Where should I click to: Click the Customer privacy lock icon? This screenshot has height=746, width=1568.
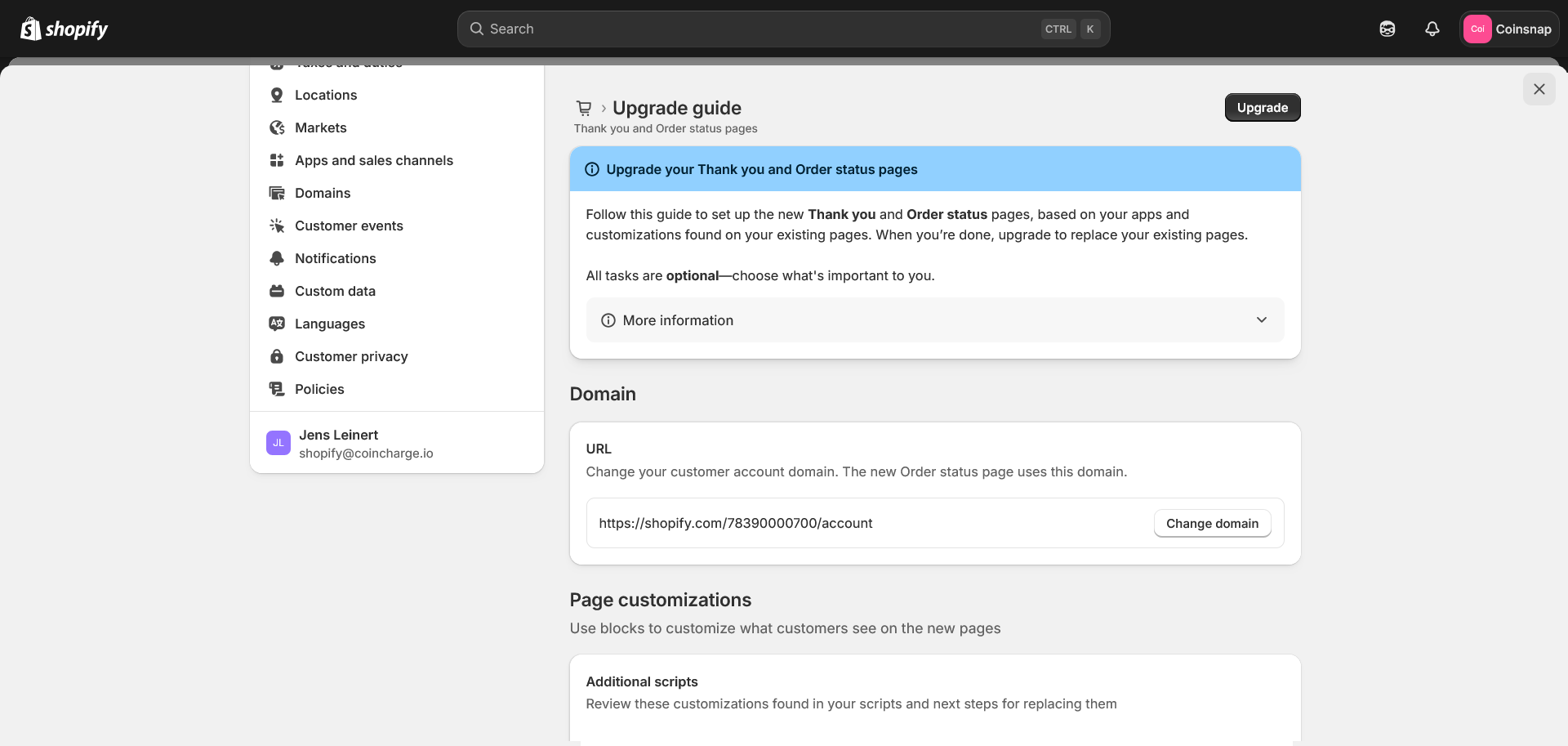tap(277, 356)
